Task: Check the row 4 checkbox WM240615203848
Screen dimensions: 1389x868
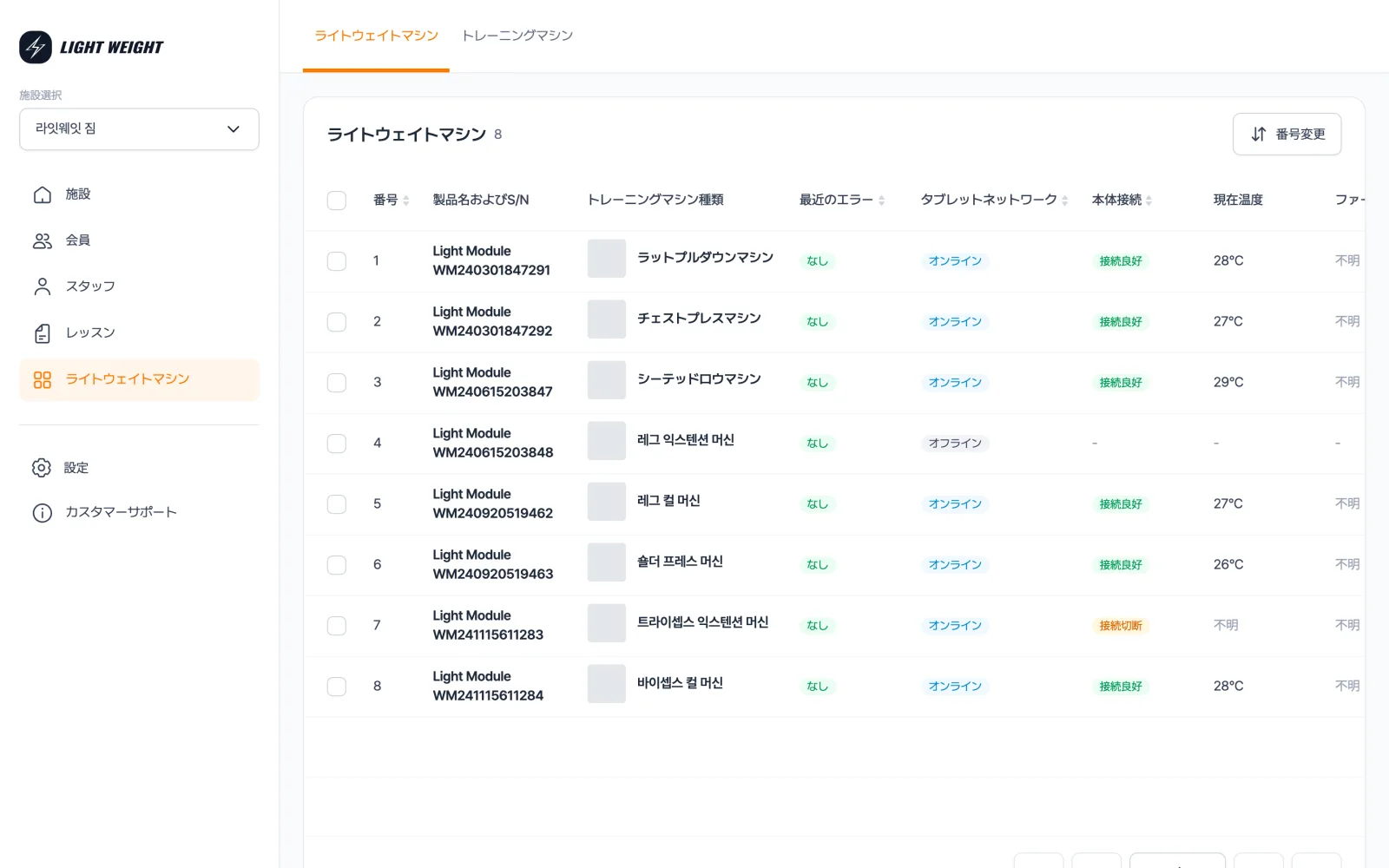Action: click(337, 444)
